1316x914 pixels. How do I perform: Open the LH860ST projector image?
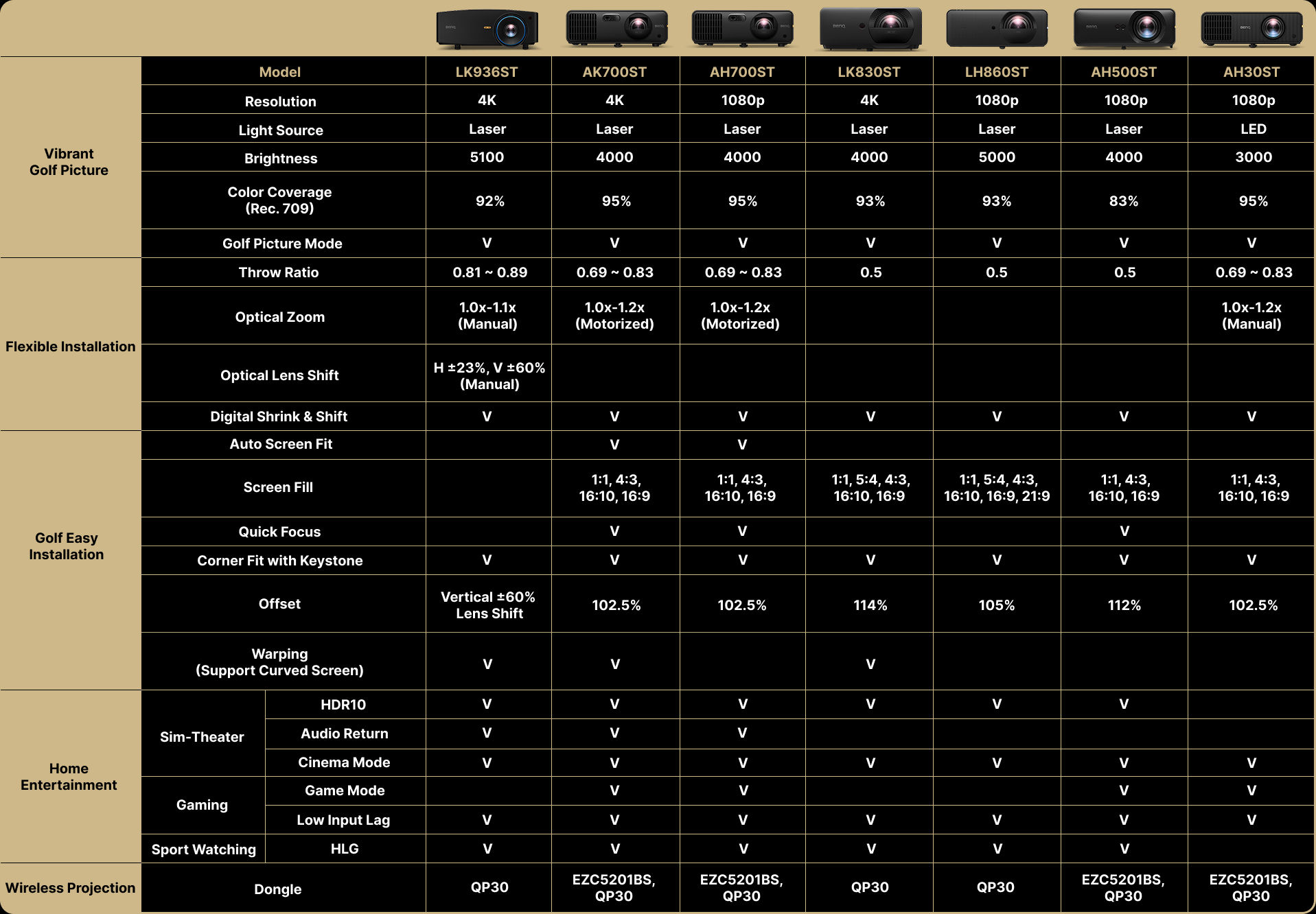[997, 29]
